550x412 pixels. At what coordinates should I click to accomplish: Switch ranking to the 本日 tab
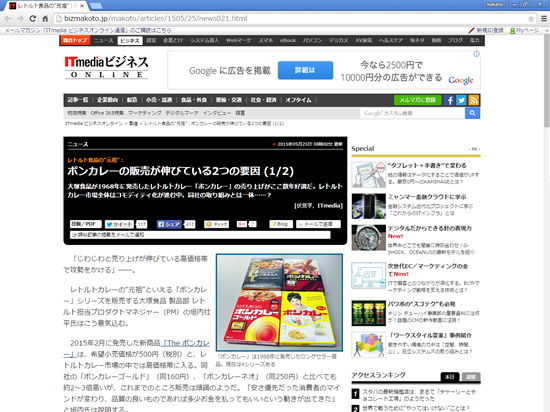pos(450,377)
